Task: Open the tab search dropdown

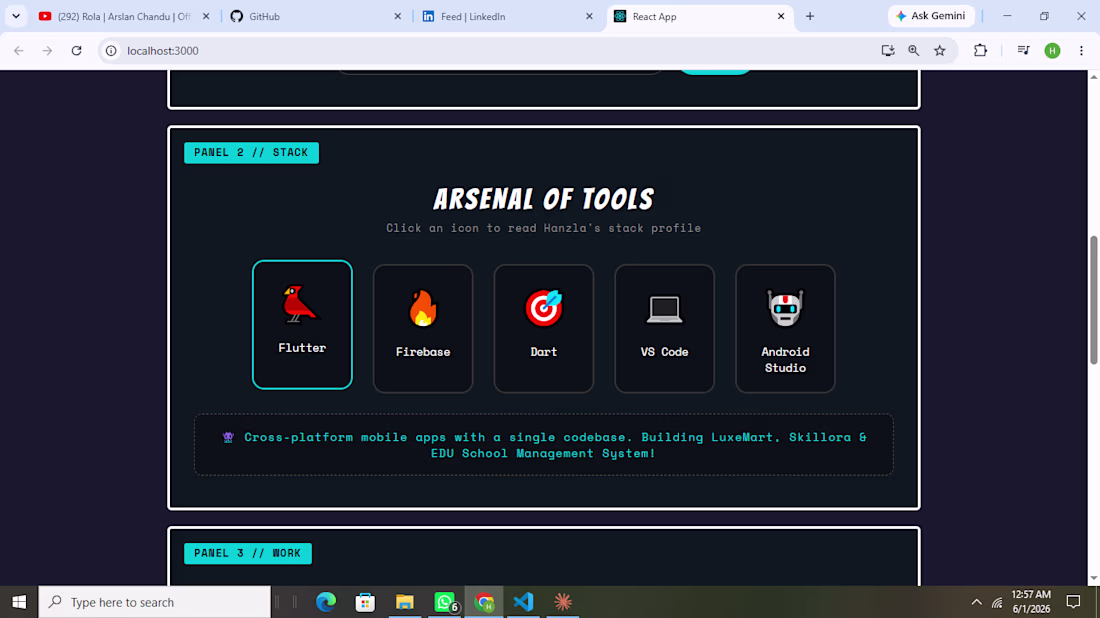Action: 15,16
